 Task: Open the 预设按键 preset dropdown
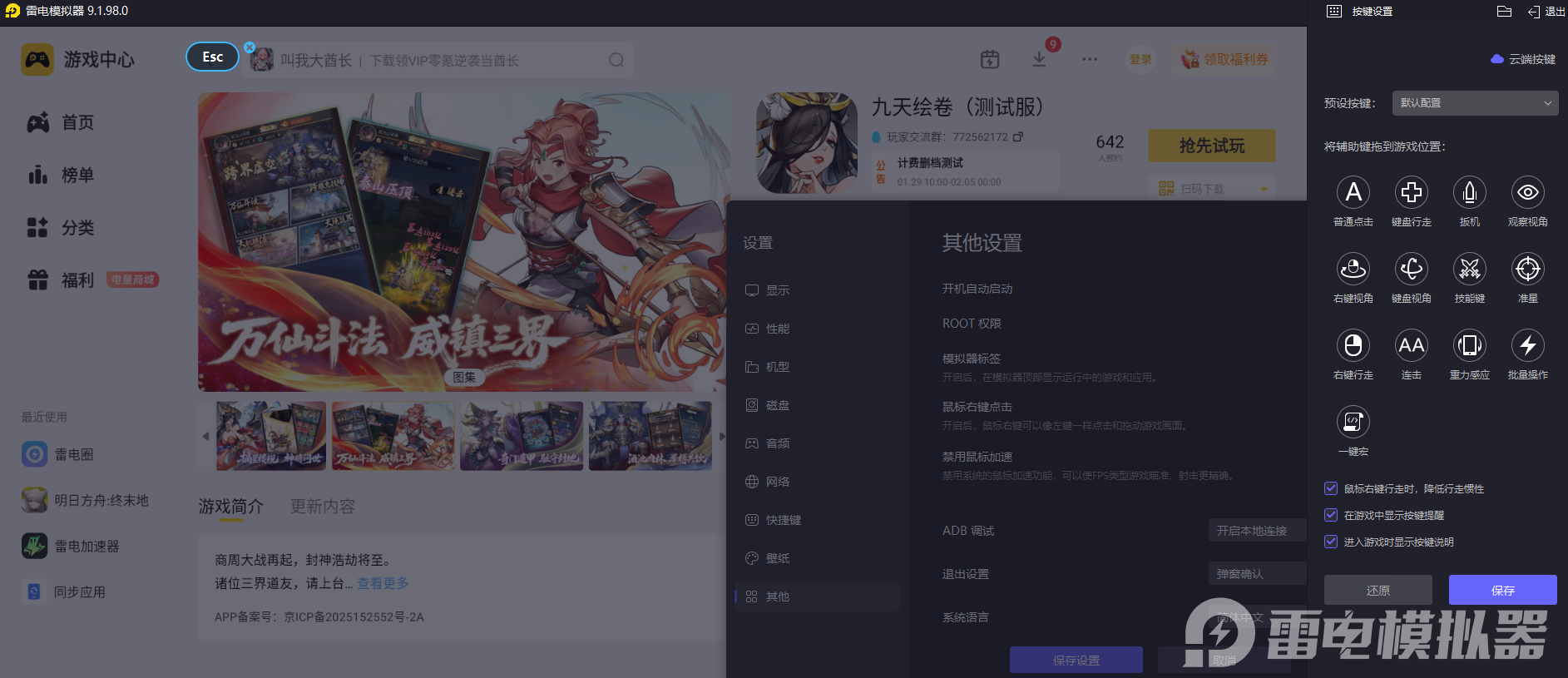(1475, 103)
